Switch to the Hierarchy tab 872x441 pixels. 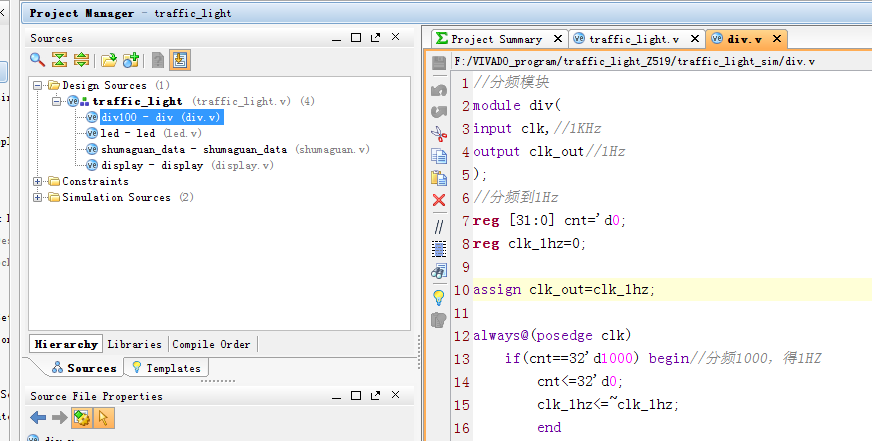[x=66, y=344]
